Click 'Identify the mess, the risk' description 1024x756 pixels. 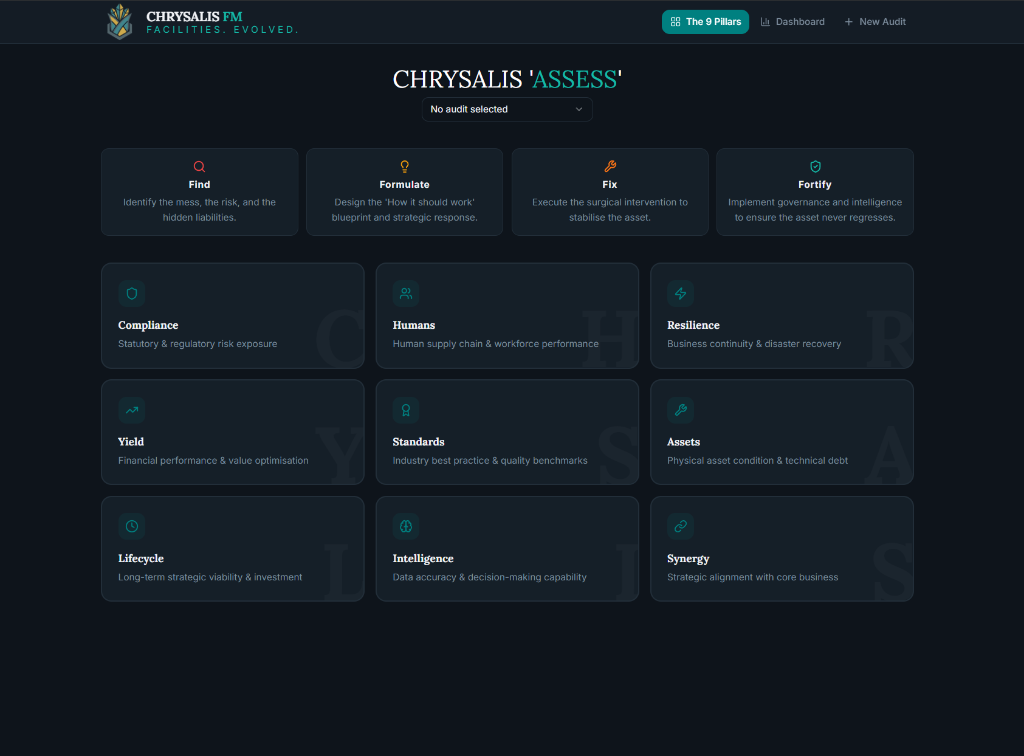pyautogui.click(x=199, y=210)
